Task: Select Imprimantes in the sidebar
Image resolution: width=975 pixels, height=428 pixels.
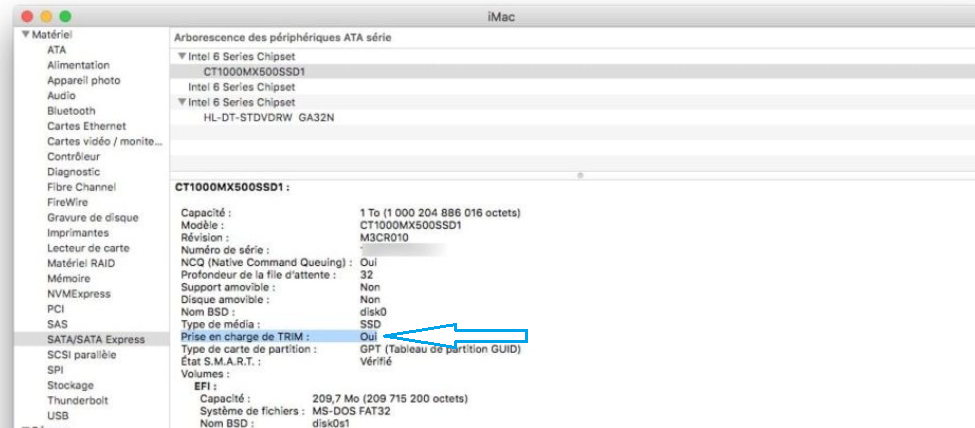Action: pos(78,233)
